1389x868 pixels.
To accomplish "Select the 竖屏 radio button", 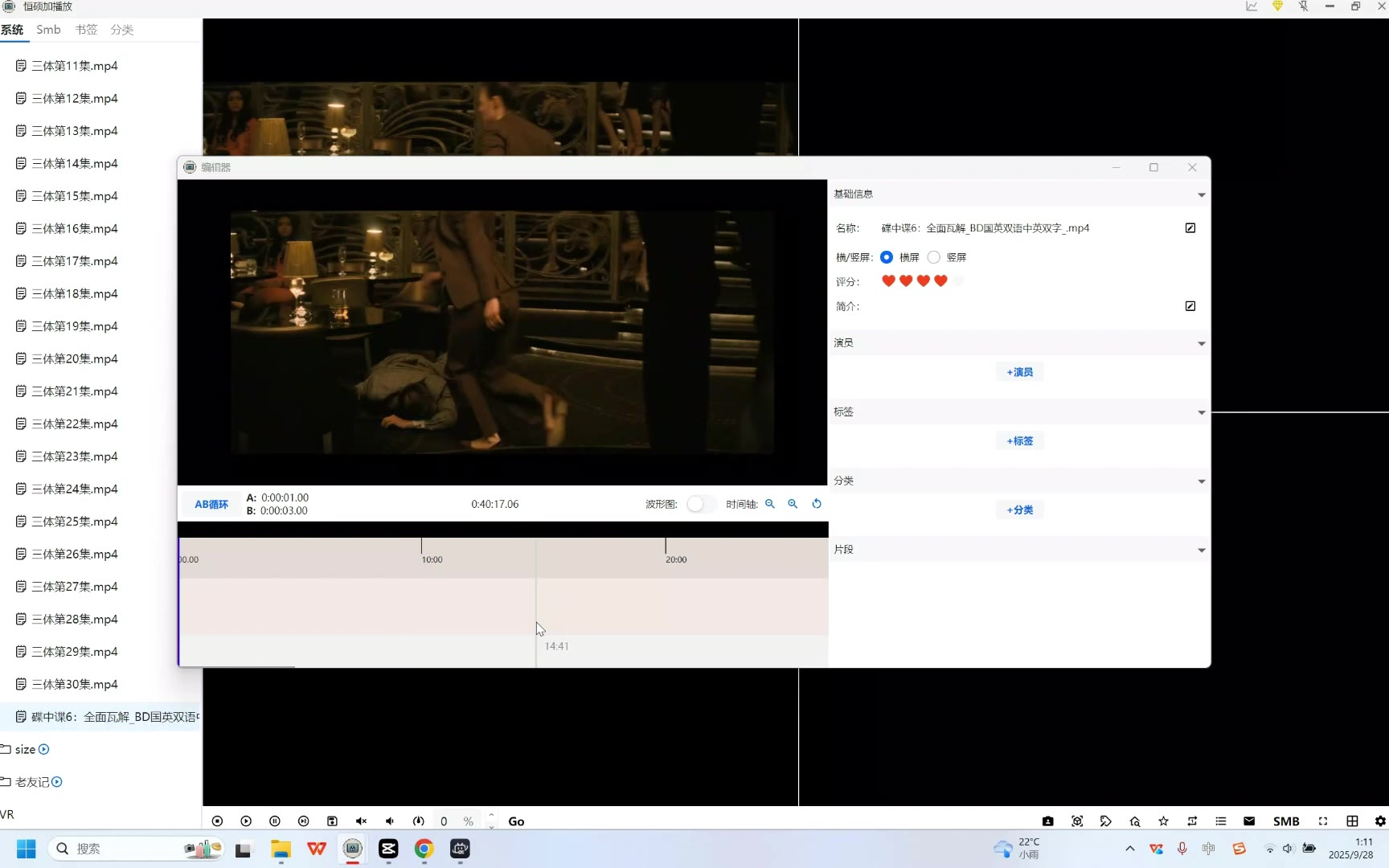I will pyautogui.click(x=934, y=257).
